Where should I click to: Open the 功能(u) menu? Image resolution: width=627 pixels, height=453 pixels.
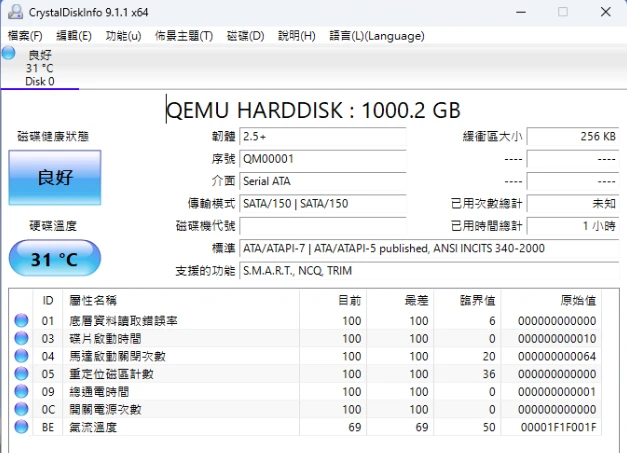[x=123, y=35]
